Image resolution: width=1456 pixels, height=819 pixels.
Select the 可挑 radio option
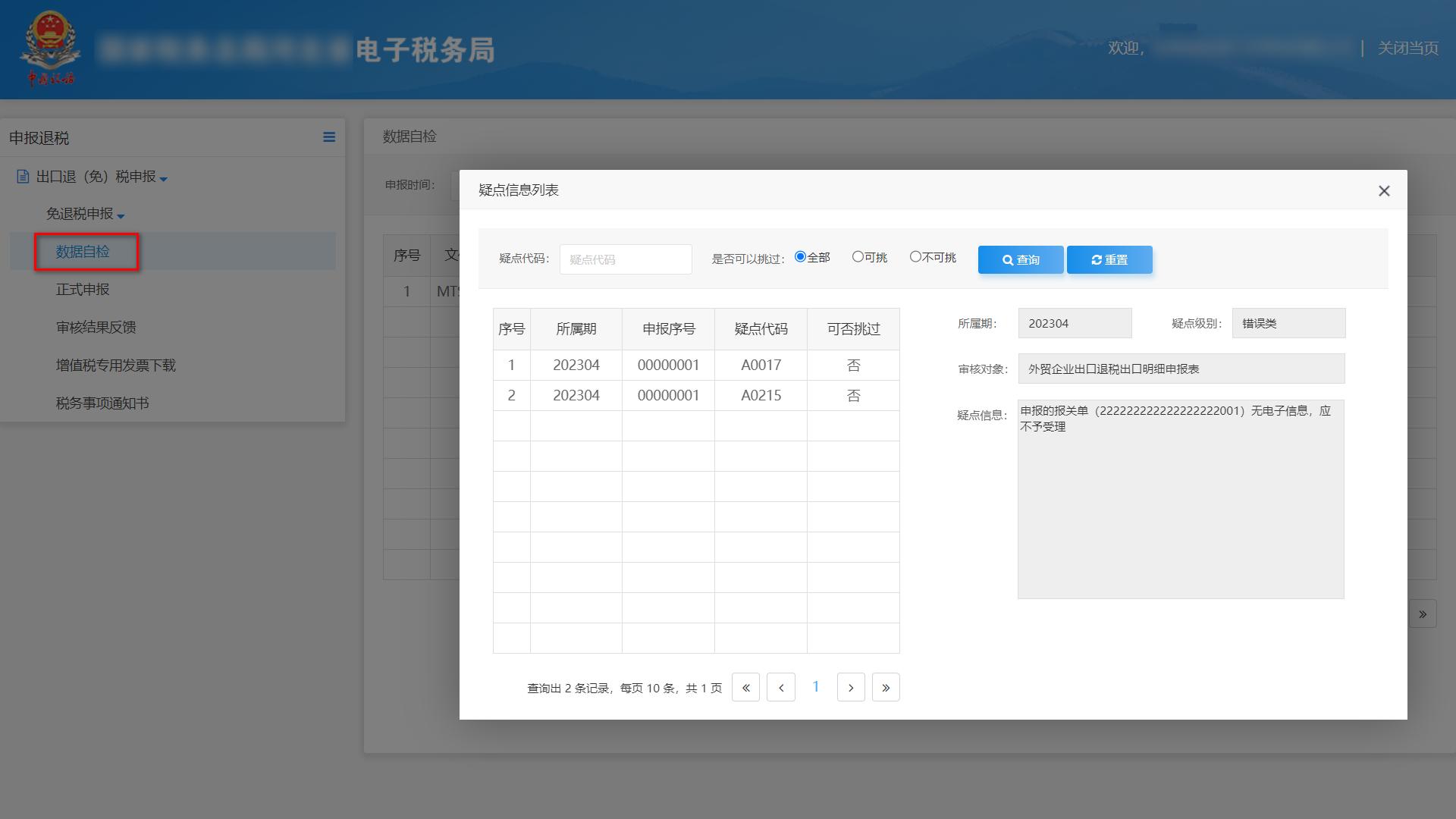858,257
